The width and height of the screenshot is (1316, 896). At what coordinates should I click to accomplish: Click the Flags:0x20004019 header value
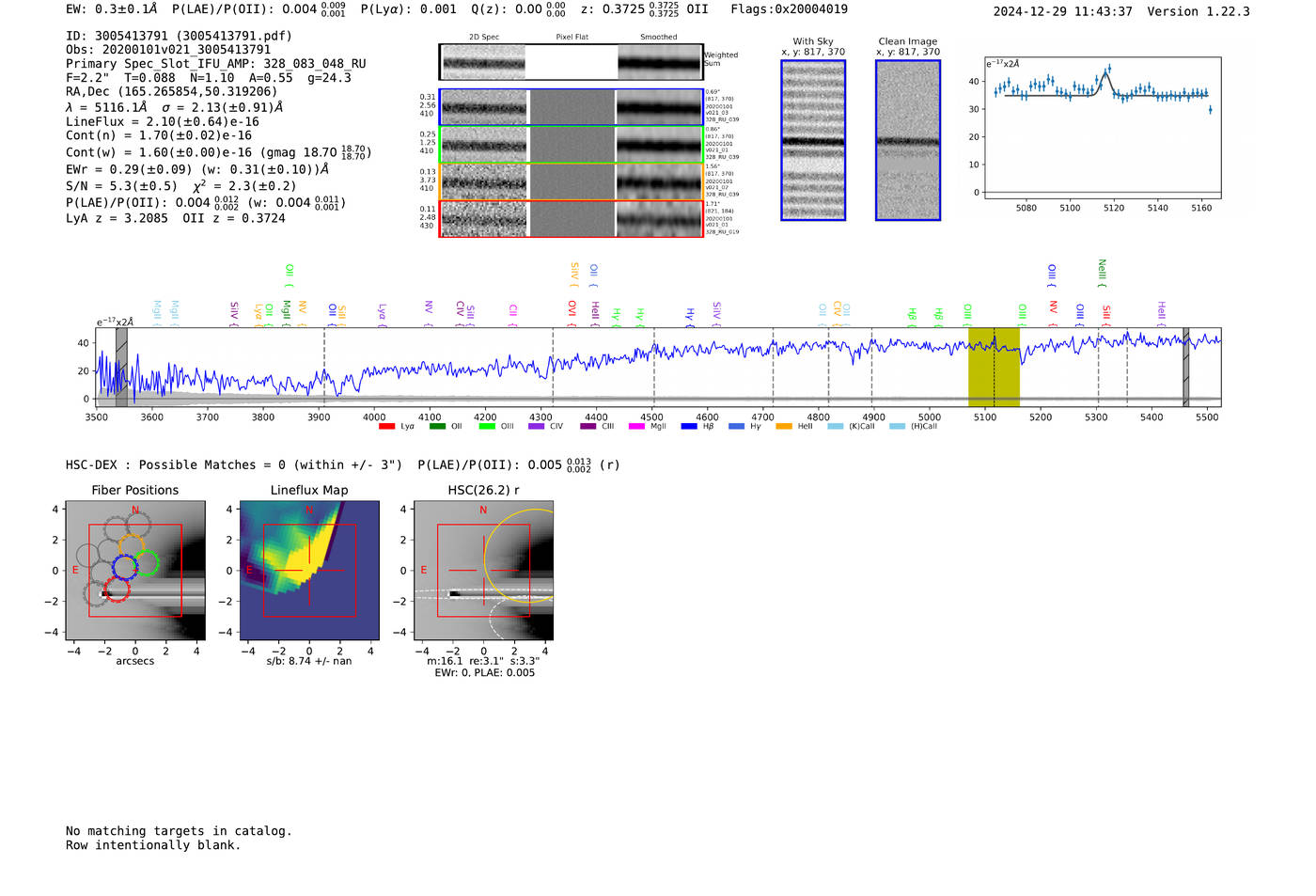(x=789, y=9)
